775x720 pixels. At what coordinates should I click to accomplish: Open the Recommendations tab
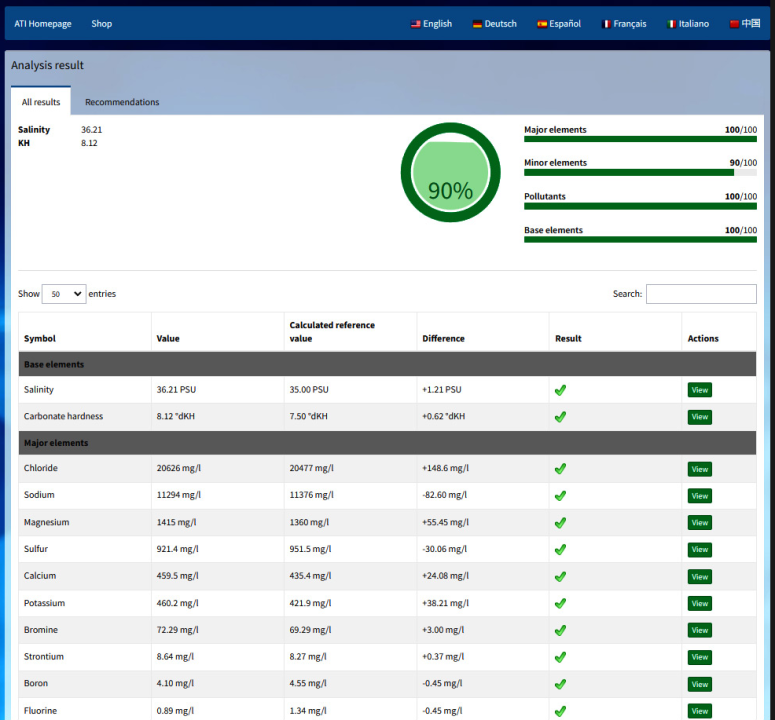[x=122, y=102]
